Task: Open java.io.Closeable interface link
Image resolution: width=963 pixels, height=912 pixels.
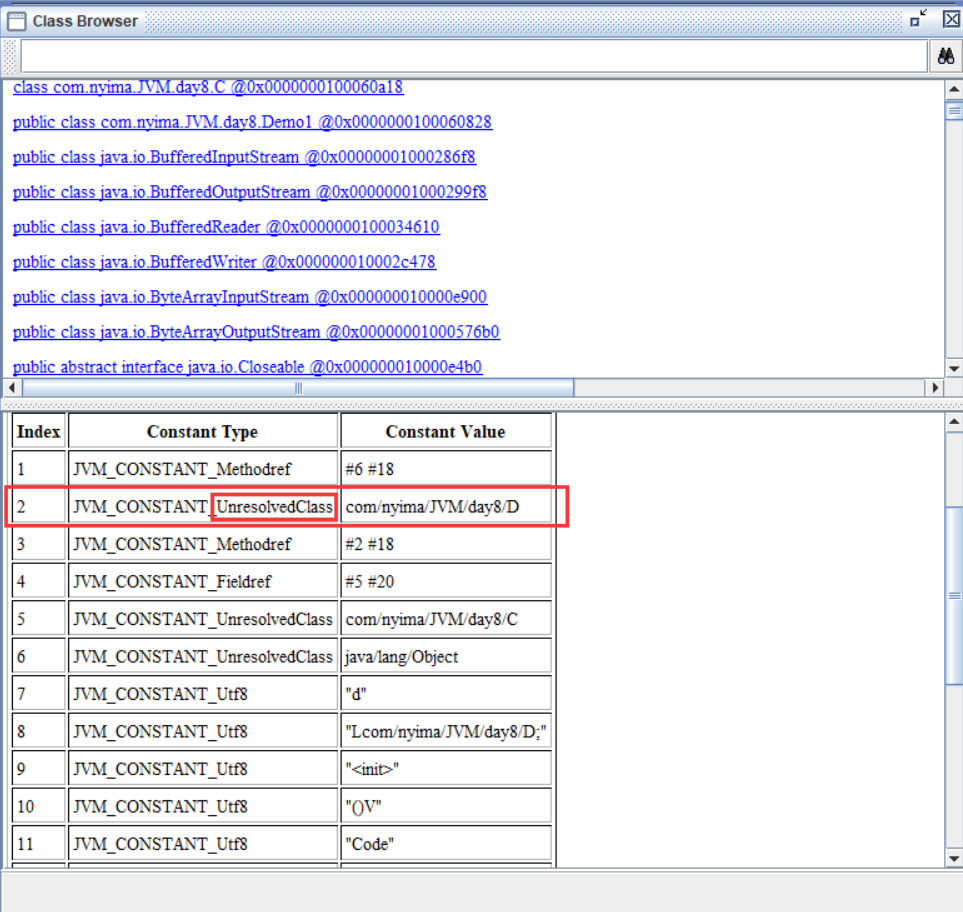Action: click(x=248, y=367)
